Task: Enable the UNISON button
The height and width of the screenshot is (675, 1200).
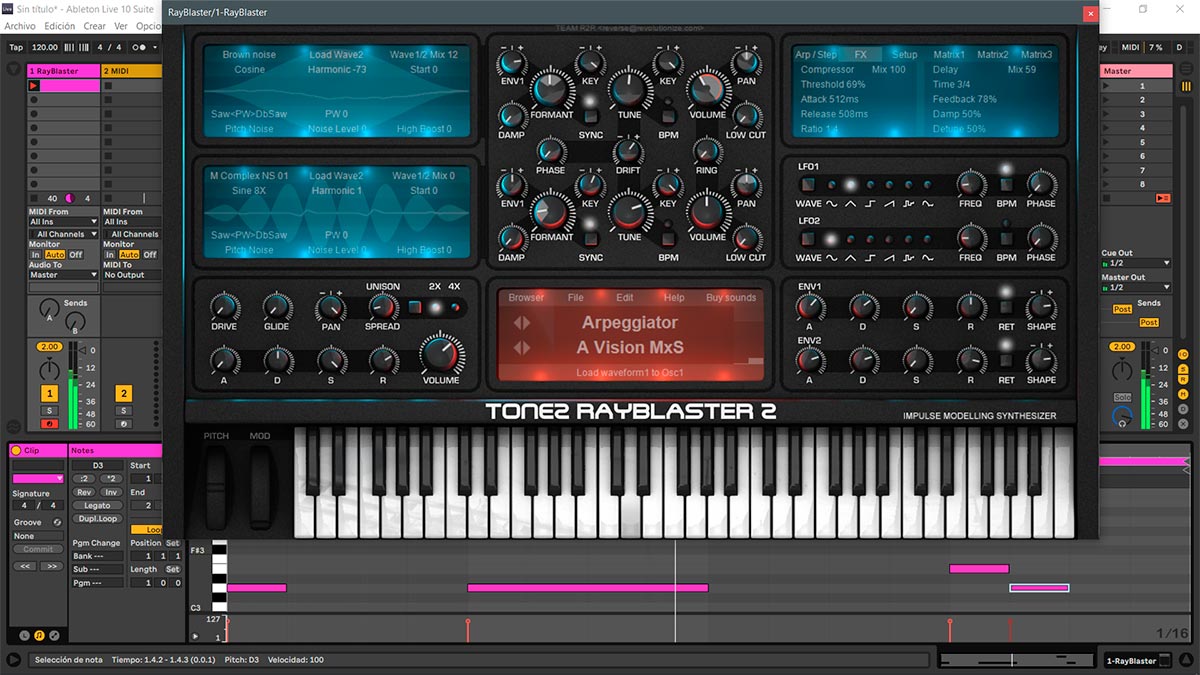Action: coord(416,308)
